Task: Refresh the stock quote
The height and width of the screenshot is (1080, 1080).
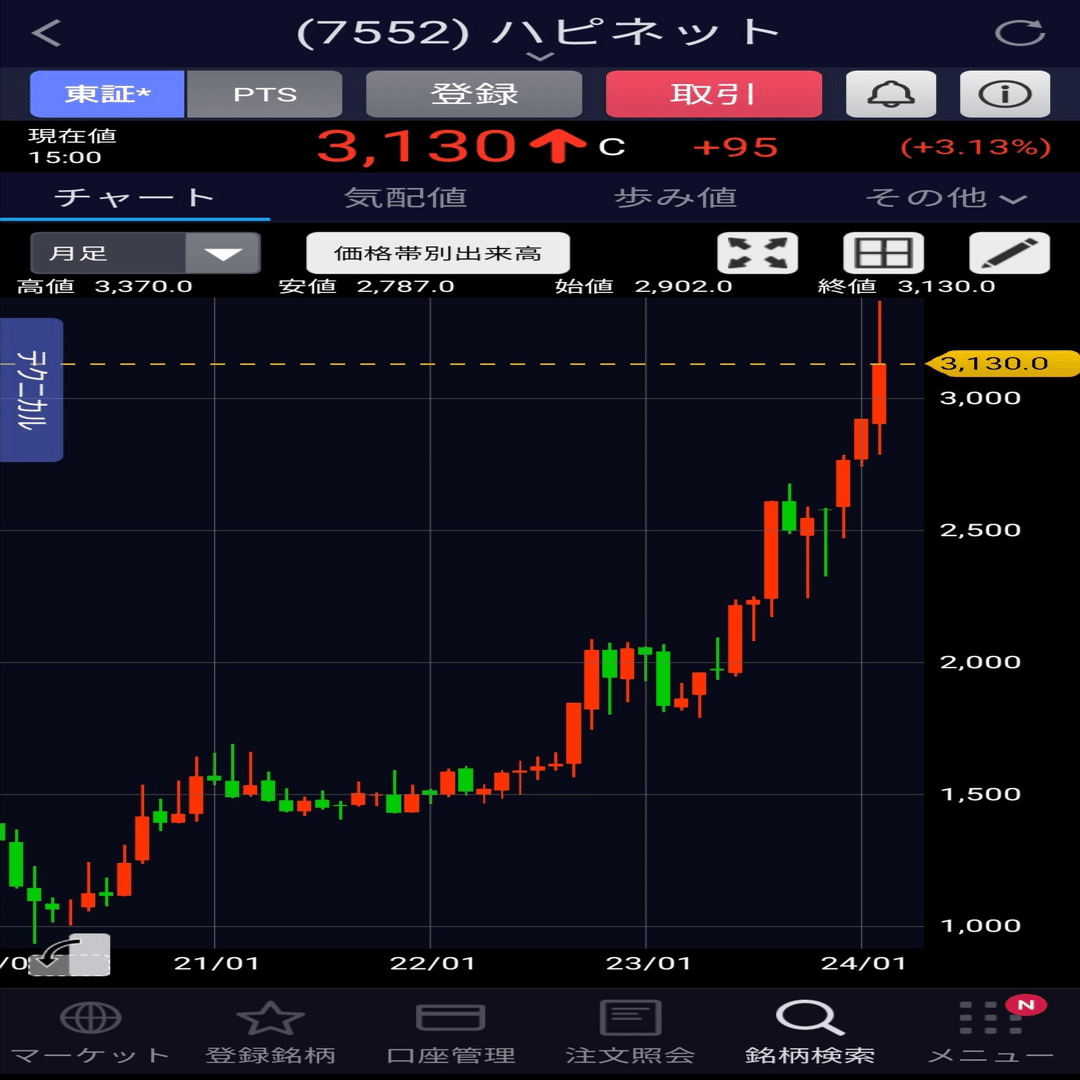Action: (1020, 32)
